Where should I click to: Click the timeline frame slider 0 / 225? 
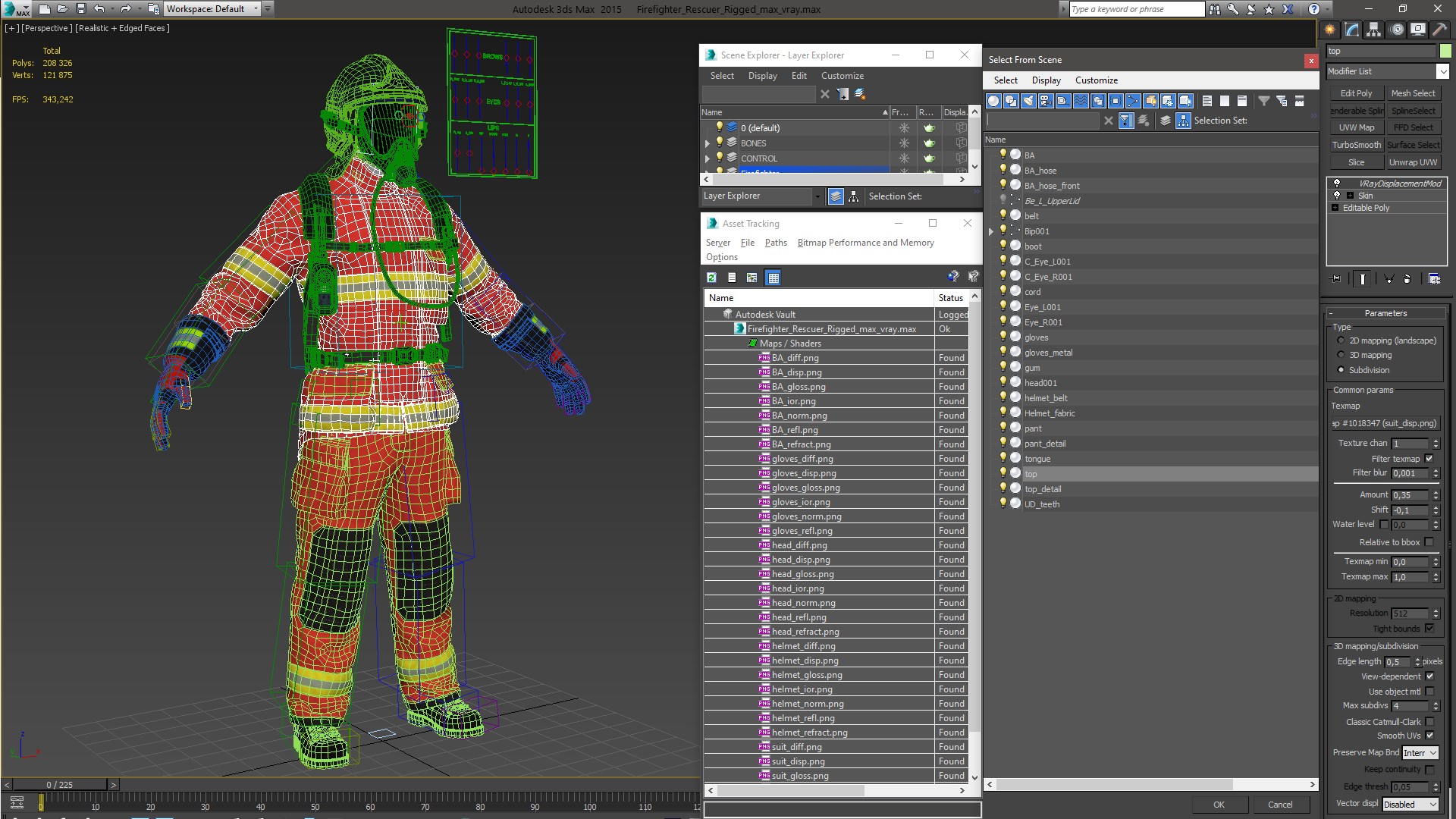point(60,785)
